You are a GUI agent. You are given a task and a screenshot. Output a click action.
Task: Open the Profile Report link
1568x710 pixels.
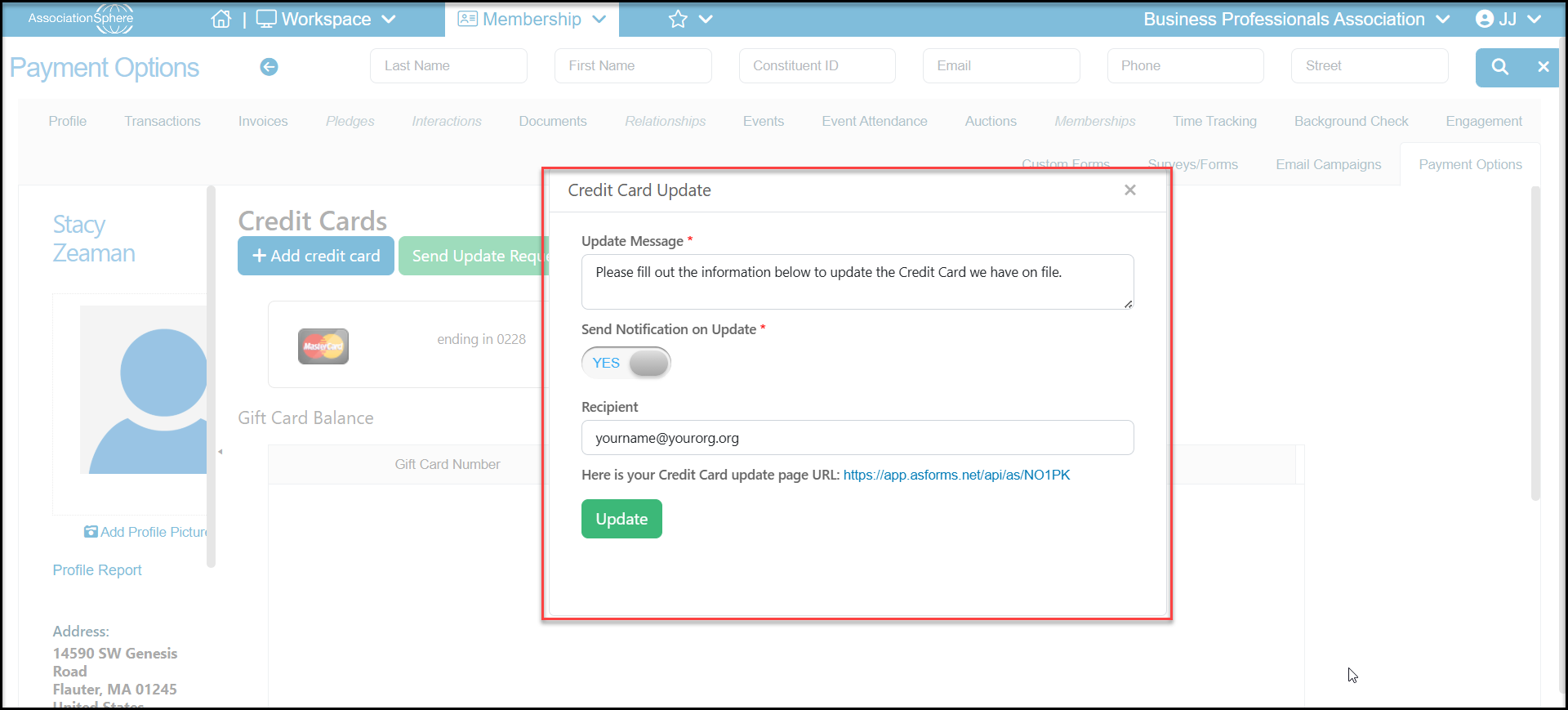[x=97, y=570]
